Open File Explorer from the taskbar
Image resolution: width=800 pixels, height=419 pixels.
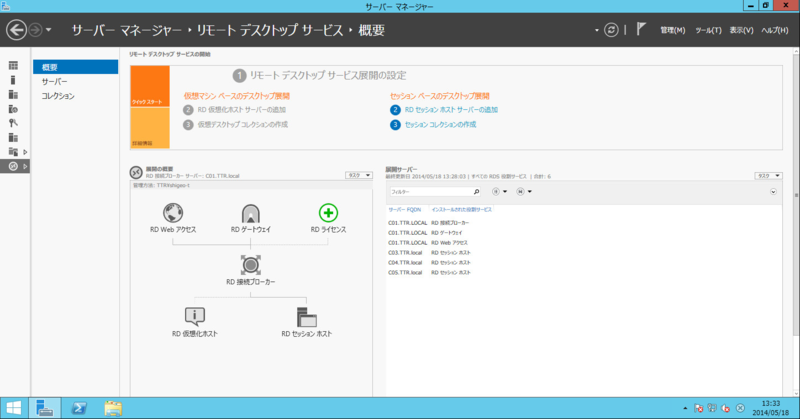click(113, 408)
